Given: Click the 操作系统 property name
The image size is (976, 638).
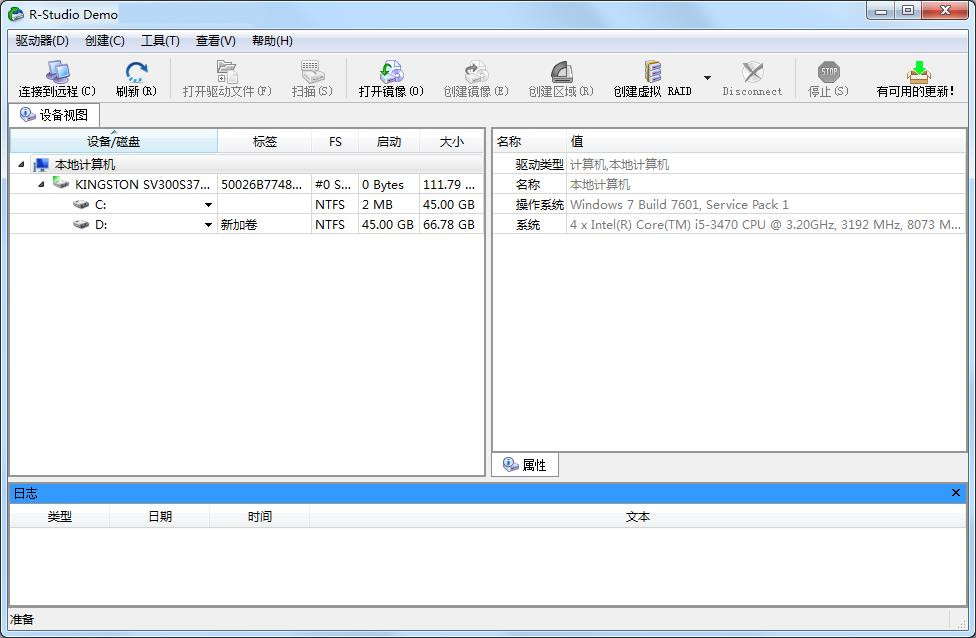Looking at the screenshot, I should coord(539,204).
